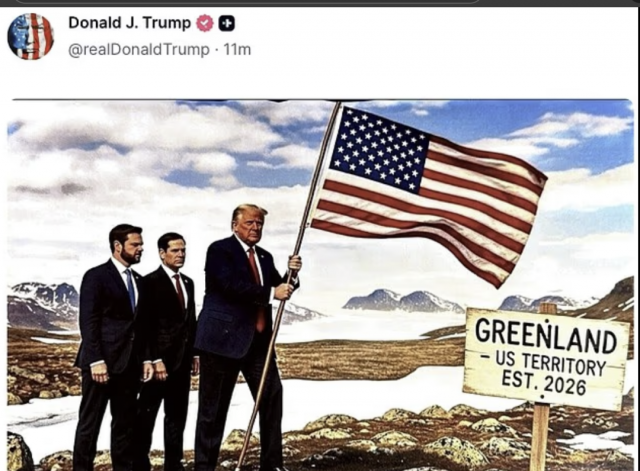Viewport: 640px width, 471px height.
Task: Select the man gripping the flagpole
Action: coord(246,335)
